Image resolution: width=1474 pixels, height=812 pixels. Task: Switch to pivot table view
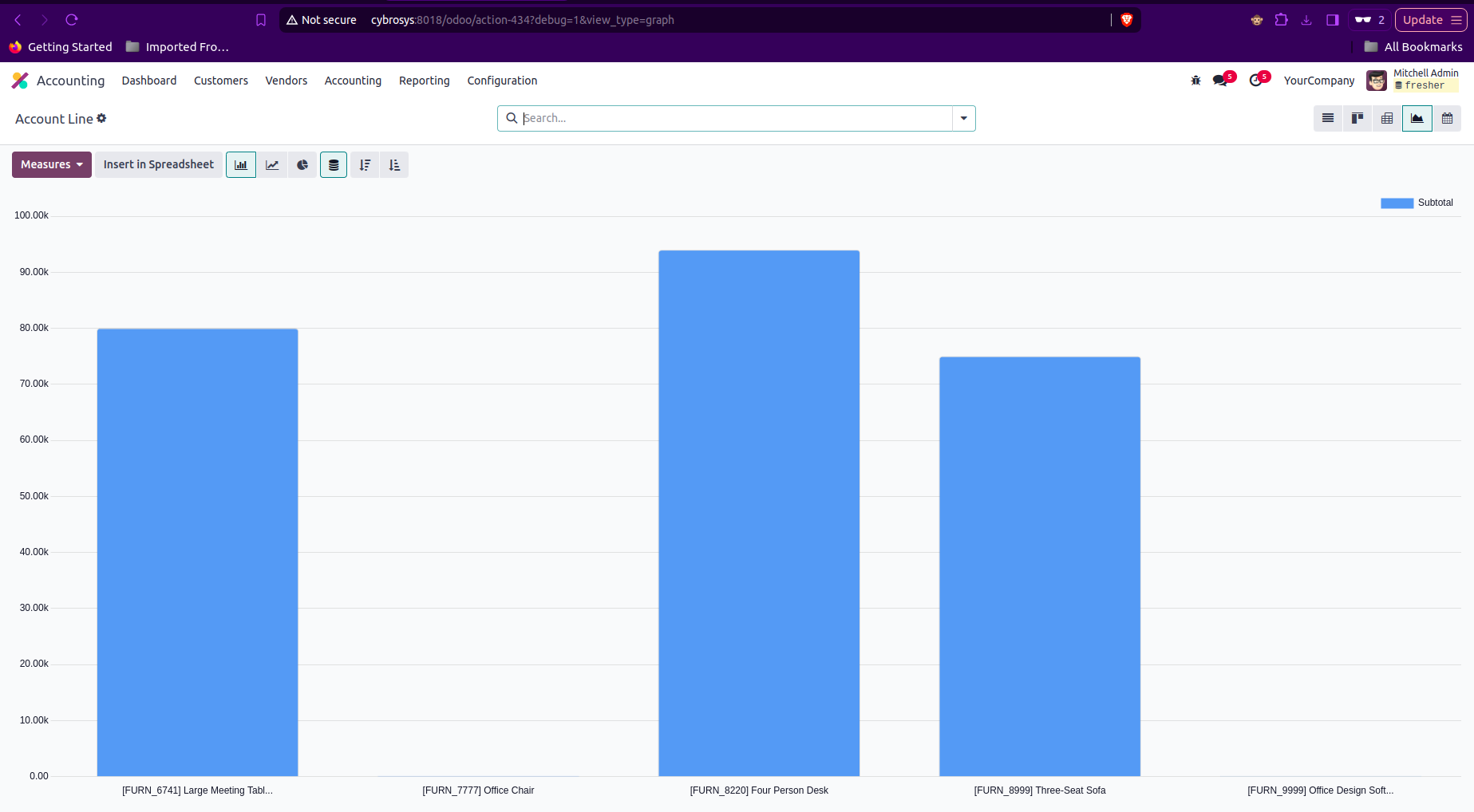click(x=1387, y=119)
